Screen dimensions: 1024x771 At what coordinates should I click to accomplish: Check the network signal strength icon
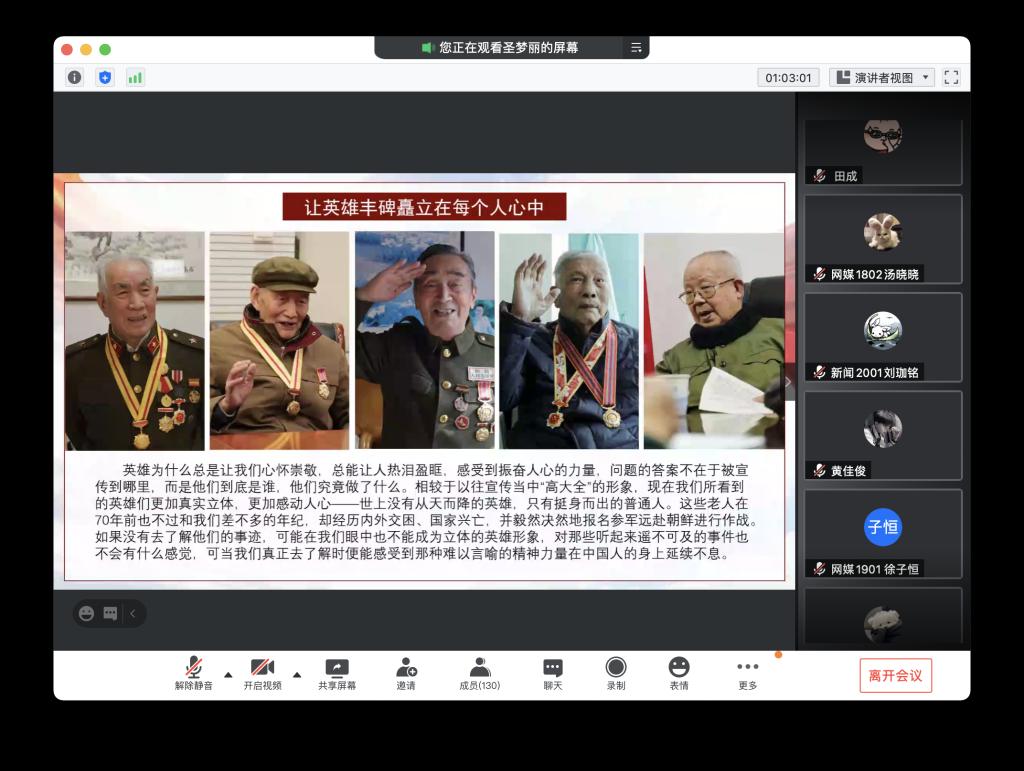[x=135, y=77]
